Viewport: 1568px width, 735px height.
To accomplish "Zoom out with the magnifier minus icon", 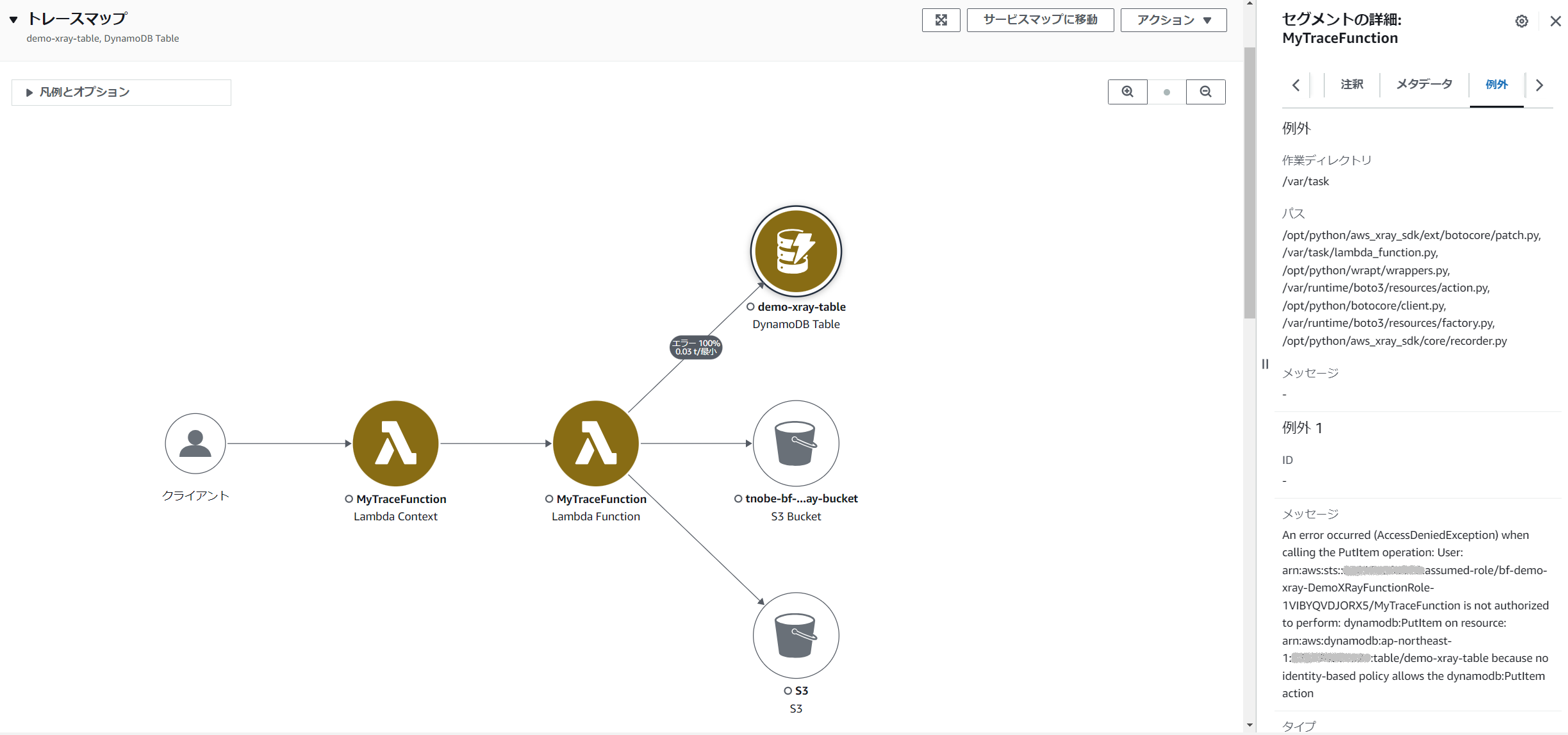I will click(x=1205, y=92).
